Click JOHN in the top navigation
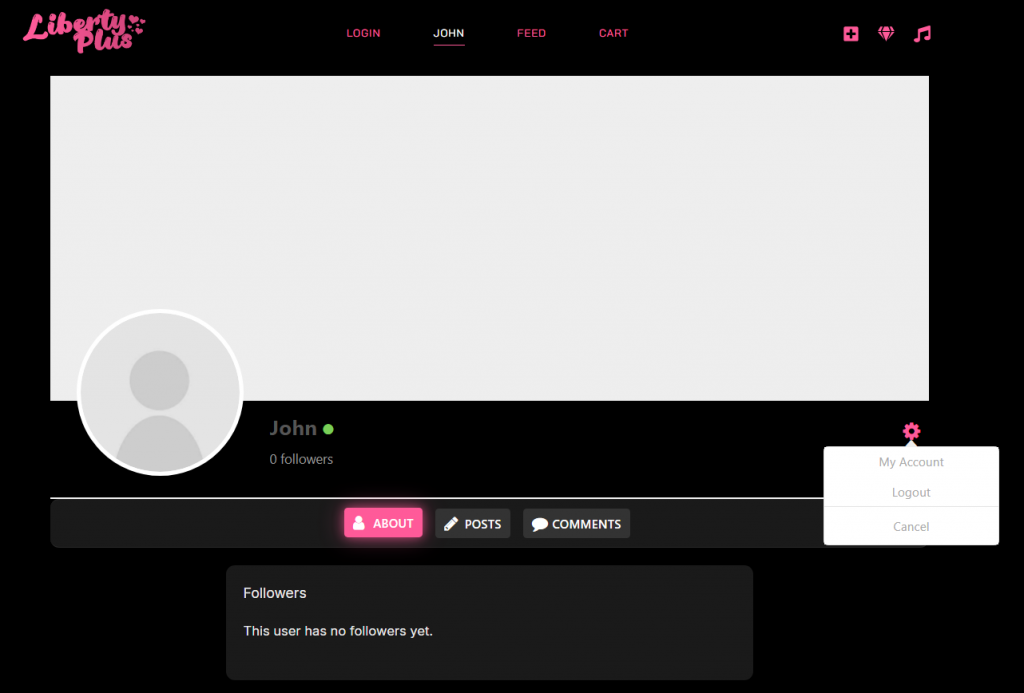The image size is (1024, 693). tap(448, 33)
